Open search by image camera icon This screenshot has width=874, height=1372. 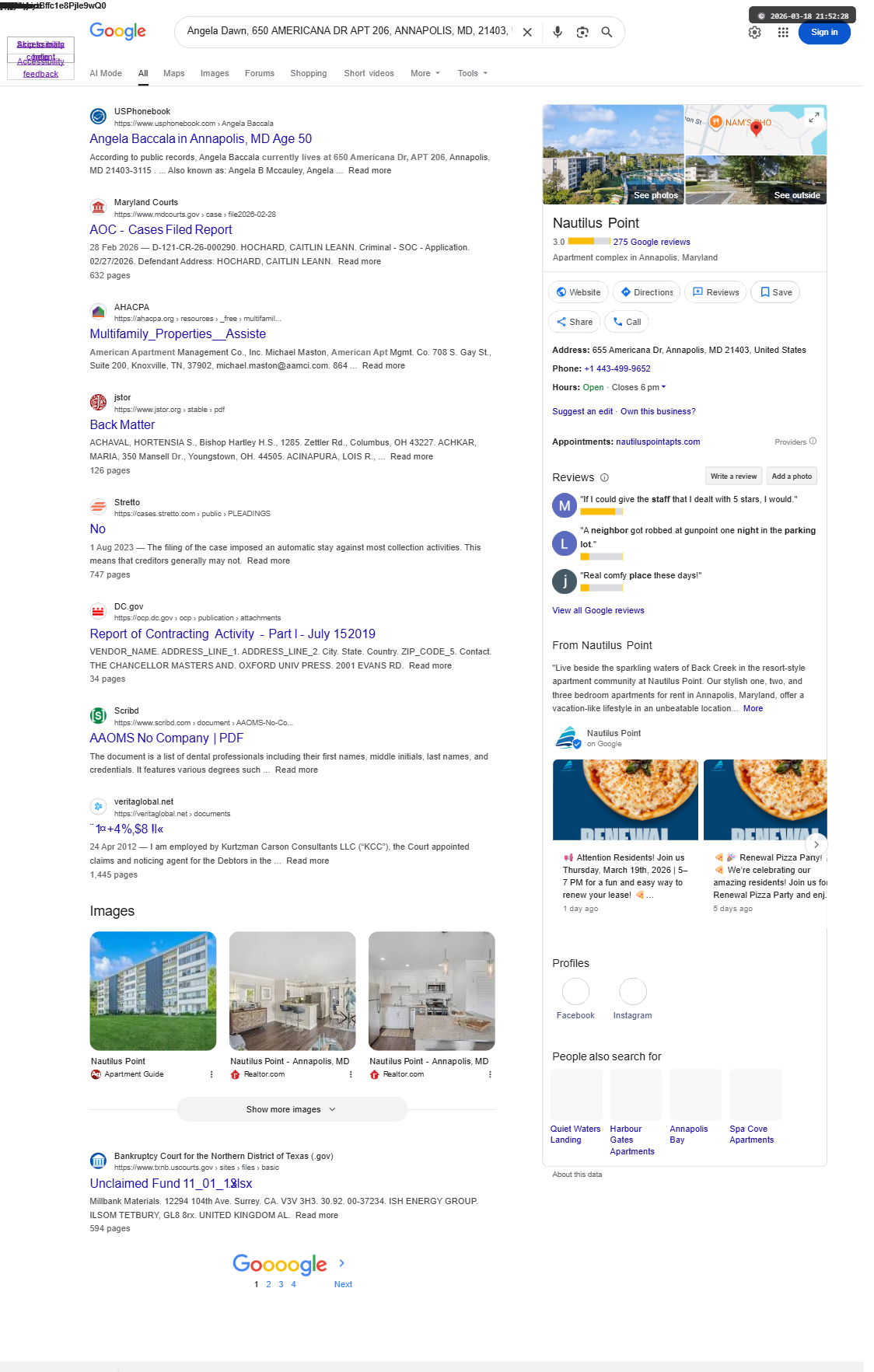point(582,32)
